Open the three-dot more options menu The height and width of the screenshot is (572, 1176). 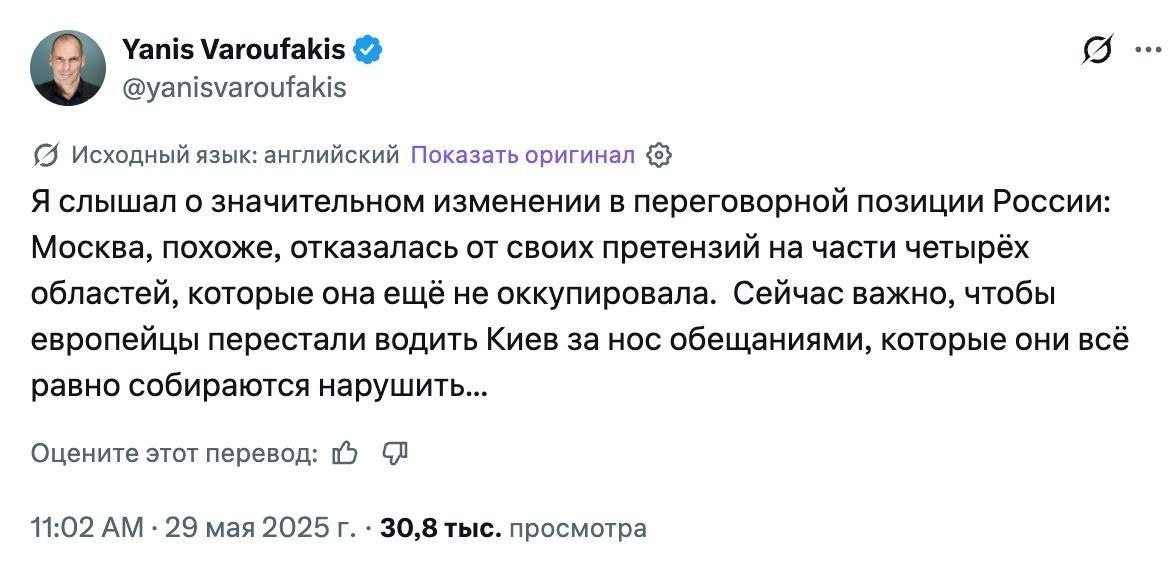[x=1145, y=50]
